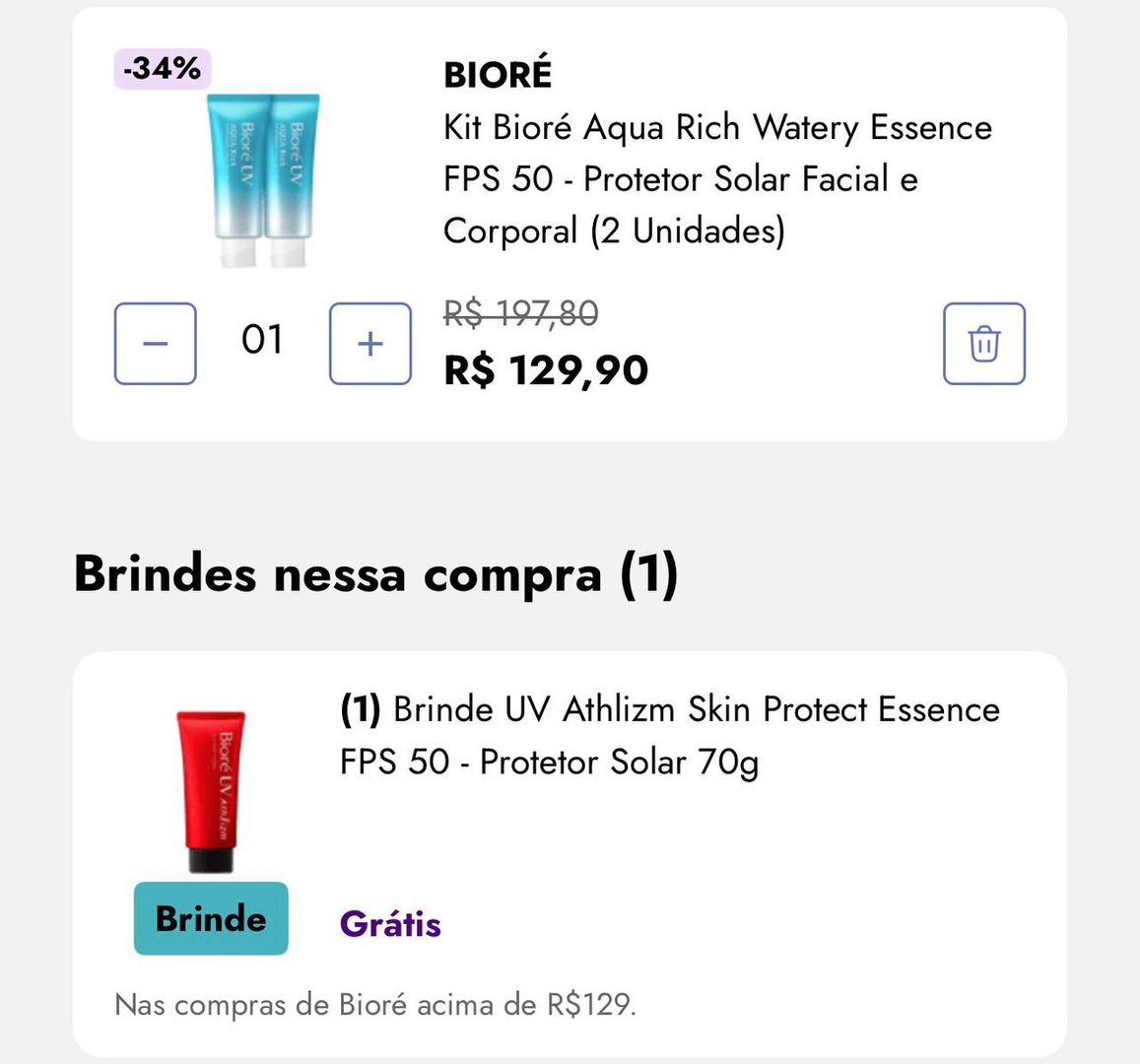Viewport: 1140px width, 1064px height.
Task: Click the Brinde badge on the free gift
Action: (210, 918)
